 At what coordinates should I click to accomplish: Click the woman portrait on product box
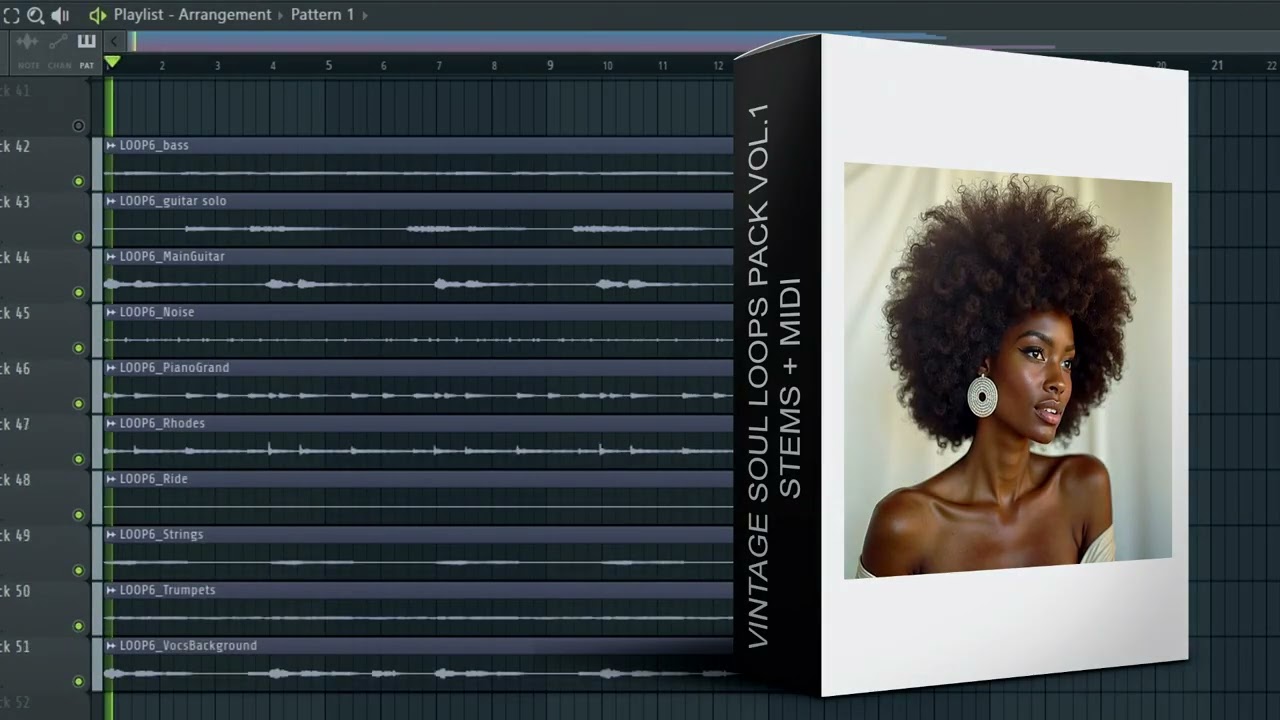(1007, 371)
